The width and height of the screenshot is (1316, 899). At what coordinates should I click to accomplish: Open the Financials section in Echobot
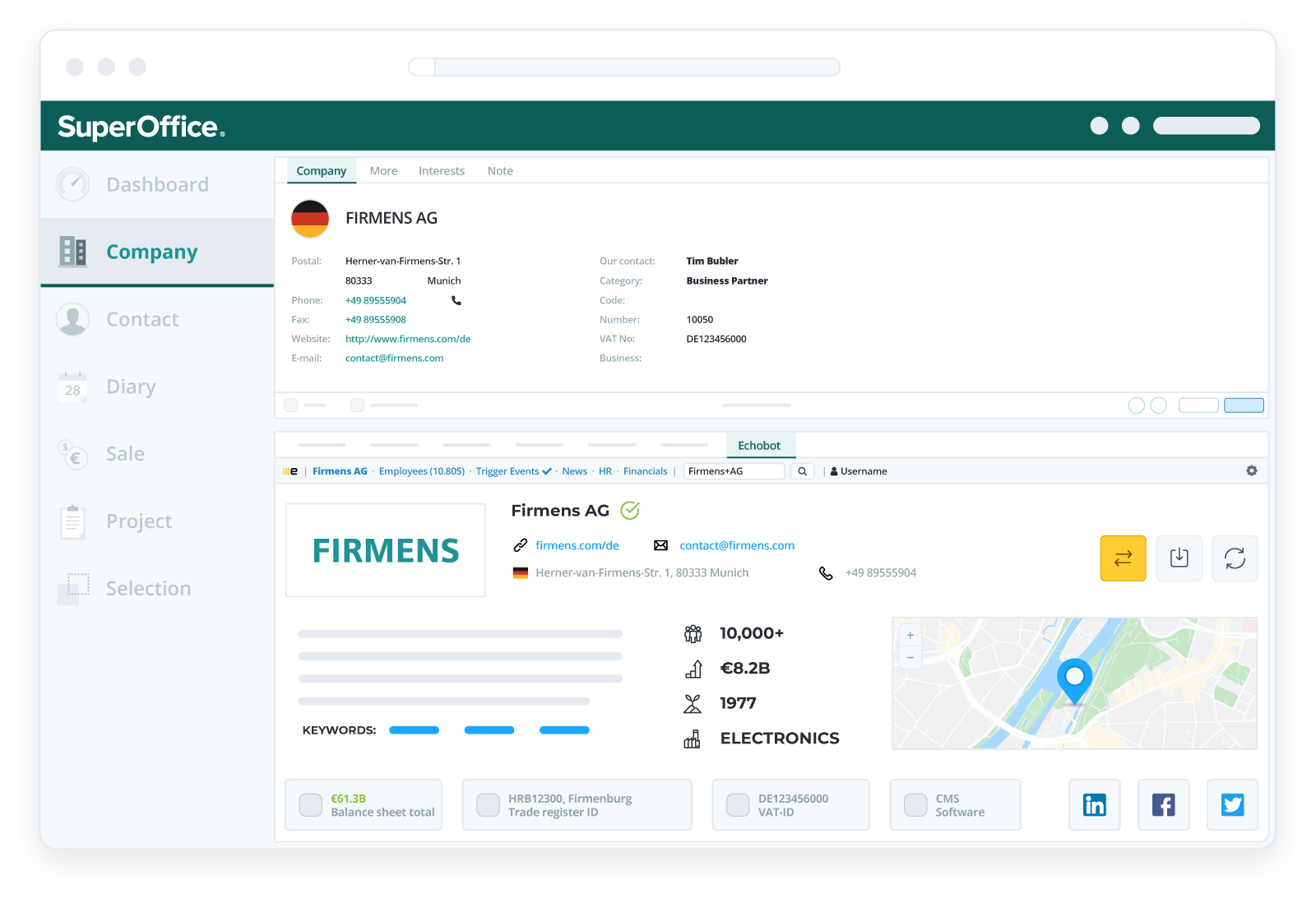click(x=646, y=471)
